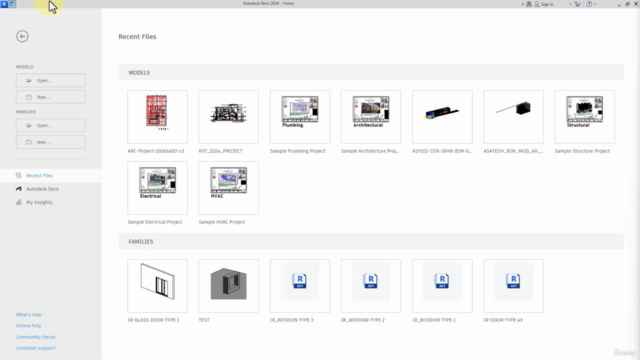Click the IR_WINDOW TYPE 3 file name

point(292,320)
